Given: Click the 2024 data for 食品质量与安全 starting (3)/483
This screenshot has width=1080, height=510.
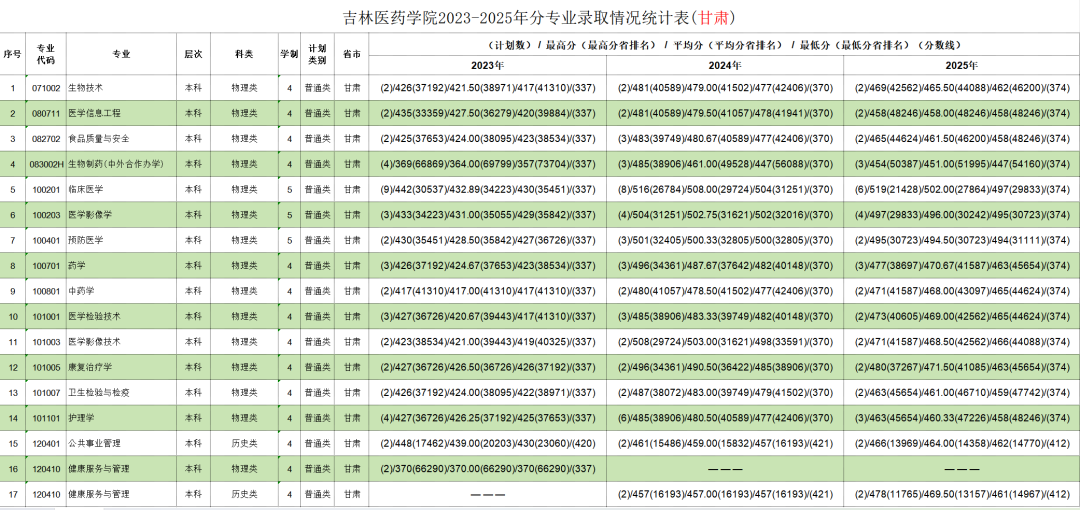Looking at the screenshot, I should (x=725, y=139).
